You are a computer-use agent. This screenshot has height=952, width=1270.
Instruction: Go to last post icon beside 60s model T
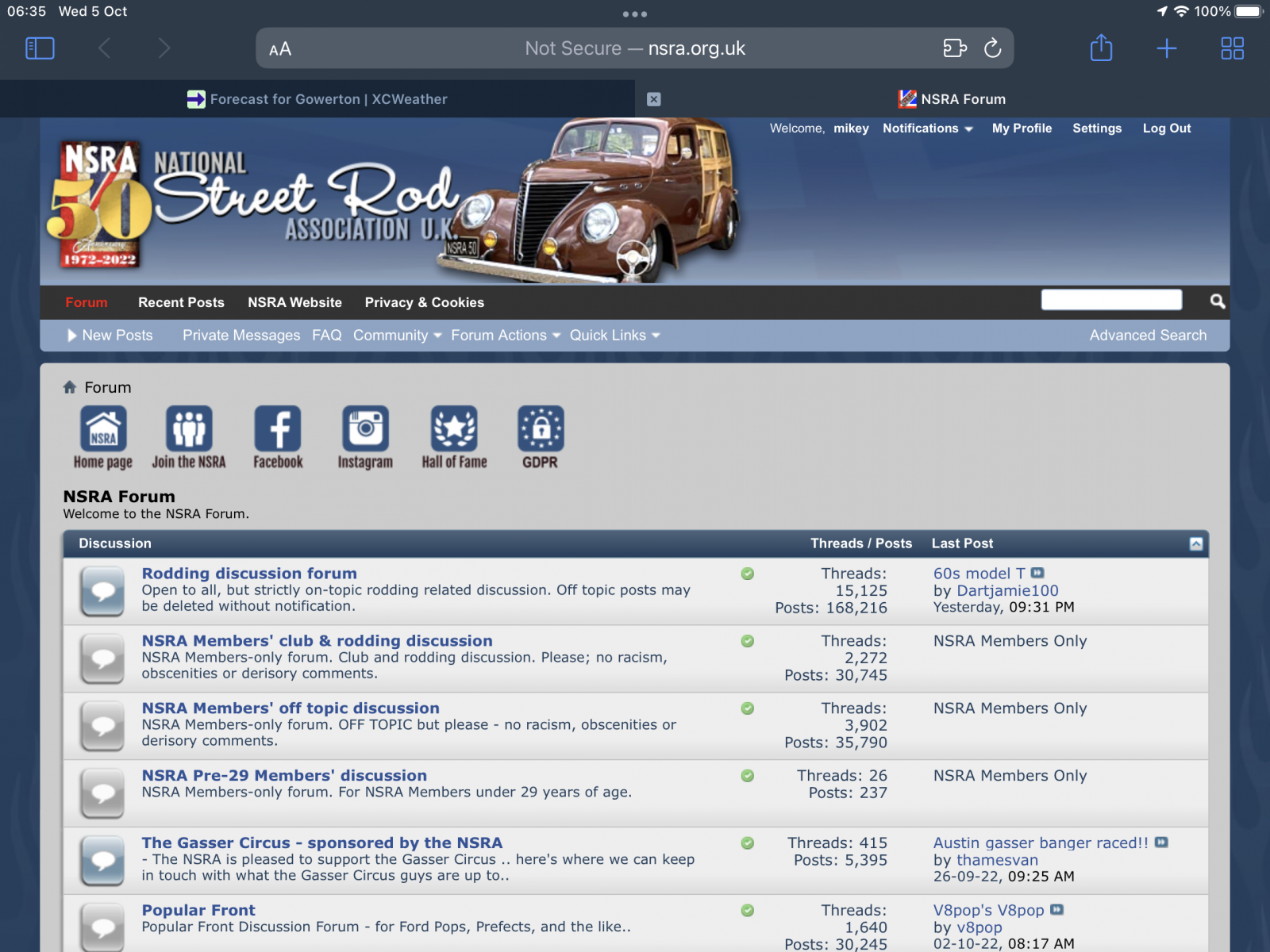coord(1037,573)
